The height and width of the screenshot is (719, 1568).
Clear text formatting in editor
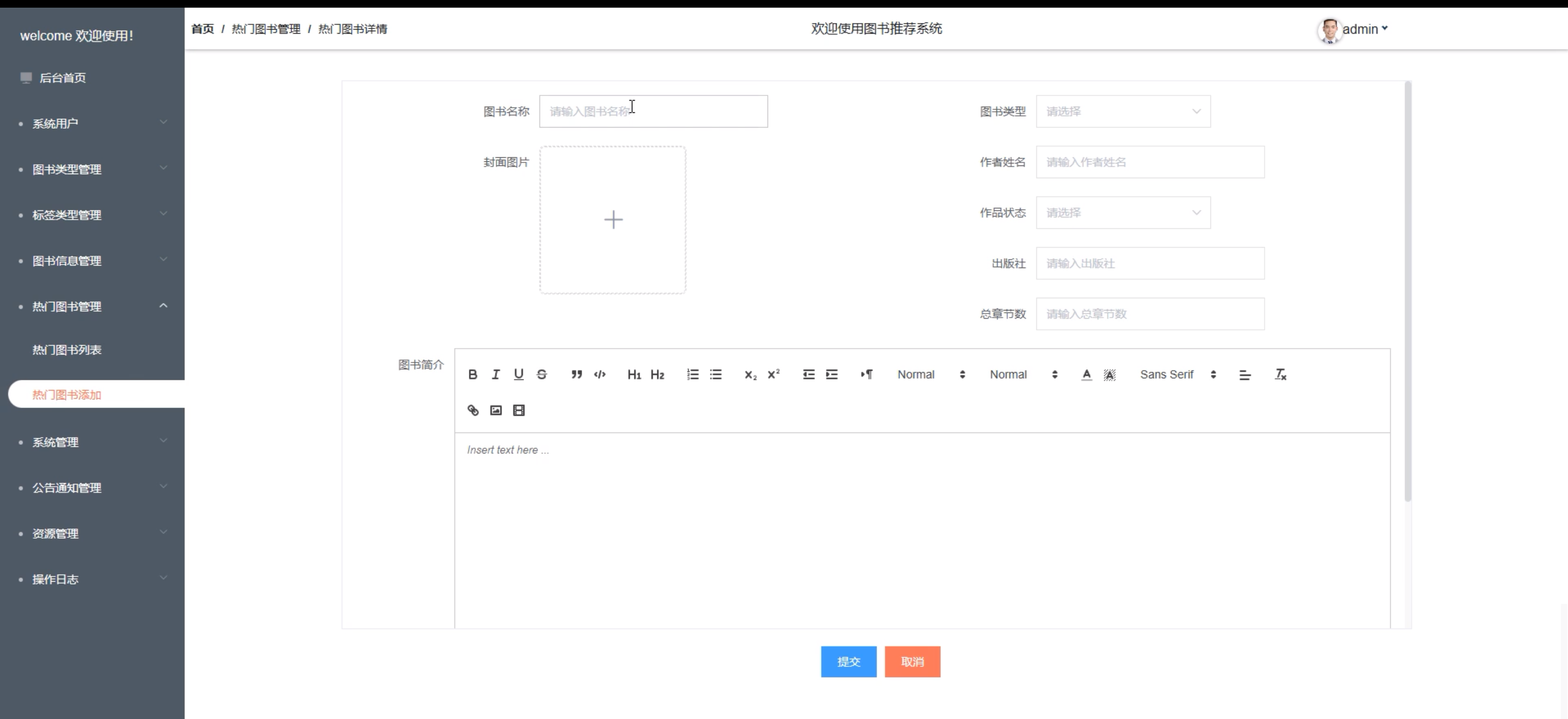coord(1280,374)
